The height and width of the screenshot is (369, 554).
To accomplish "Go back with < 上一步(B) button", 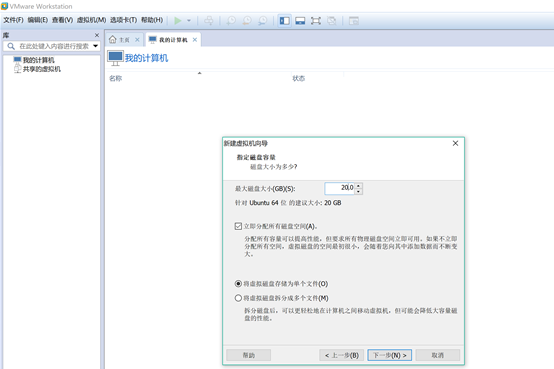I will [342, 355].
